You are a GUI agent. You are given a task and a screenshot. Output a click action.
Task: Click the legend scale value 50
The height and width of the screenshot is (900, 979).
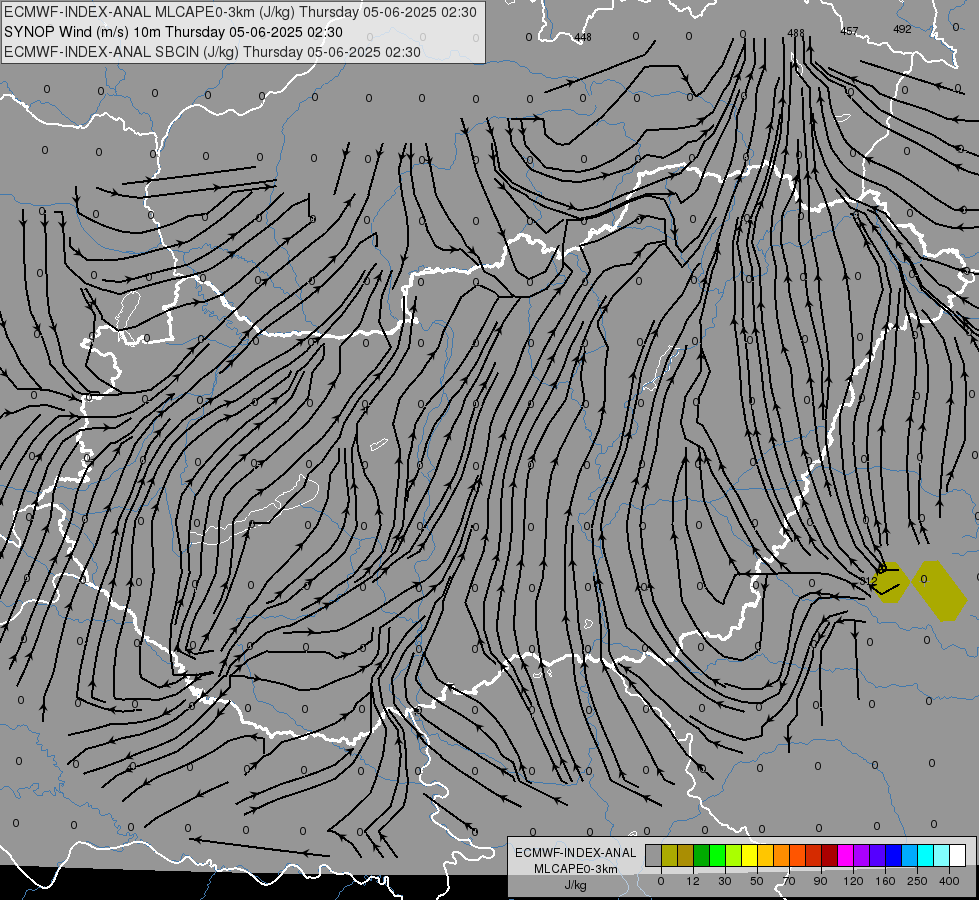point(757,881)
